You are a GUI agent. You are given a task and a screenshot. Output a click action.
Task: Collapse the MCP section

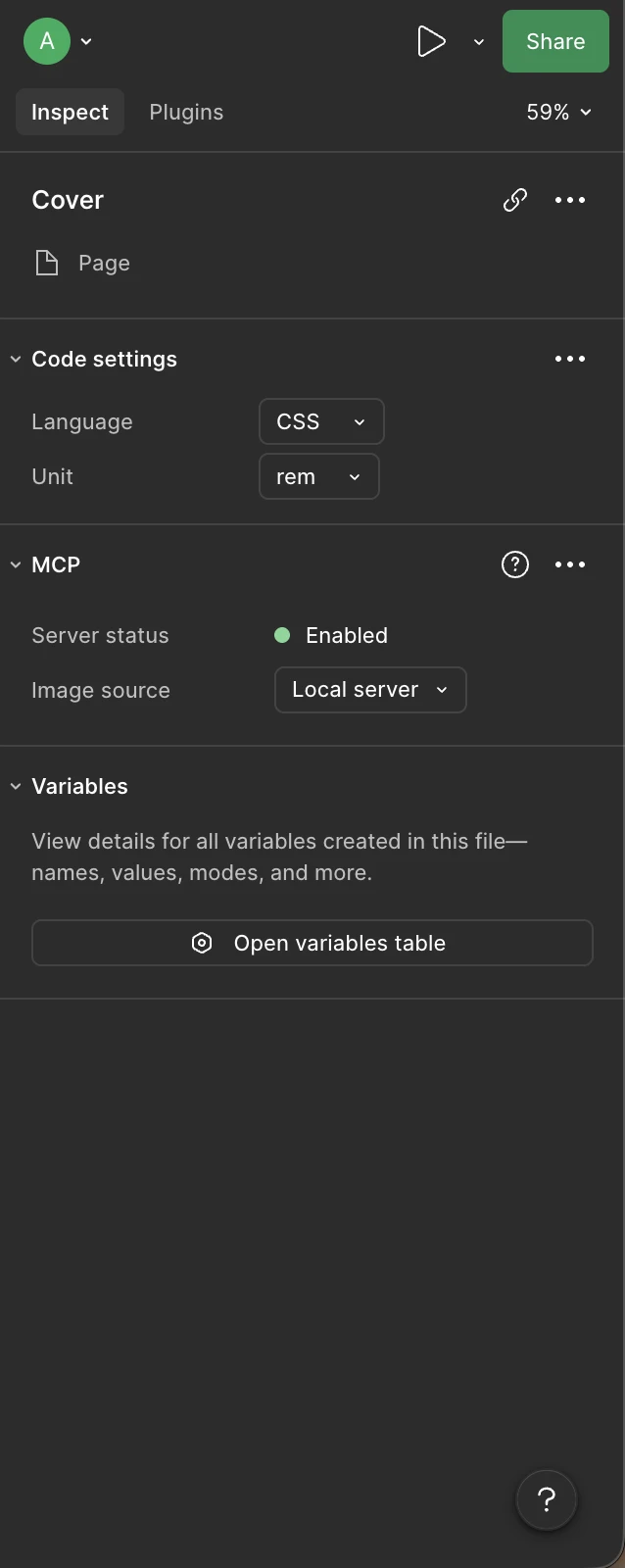coord(15,564)
